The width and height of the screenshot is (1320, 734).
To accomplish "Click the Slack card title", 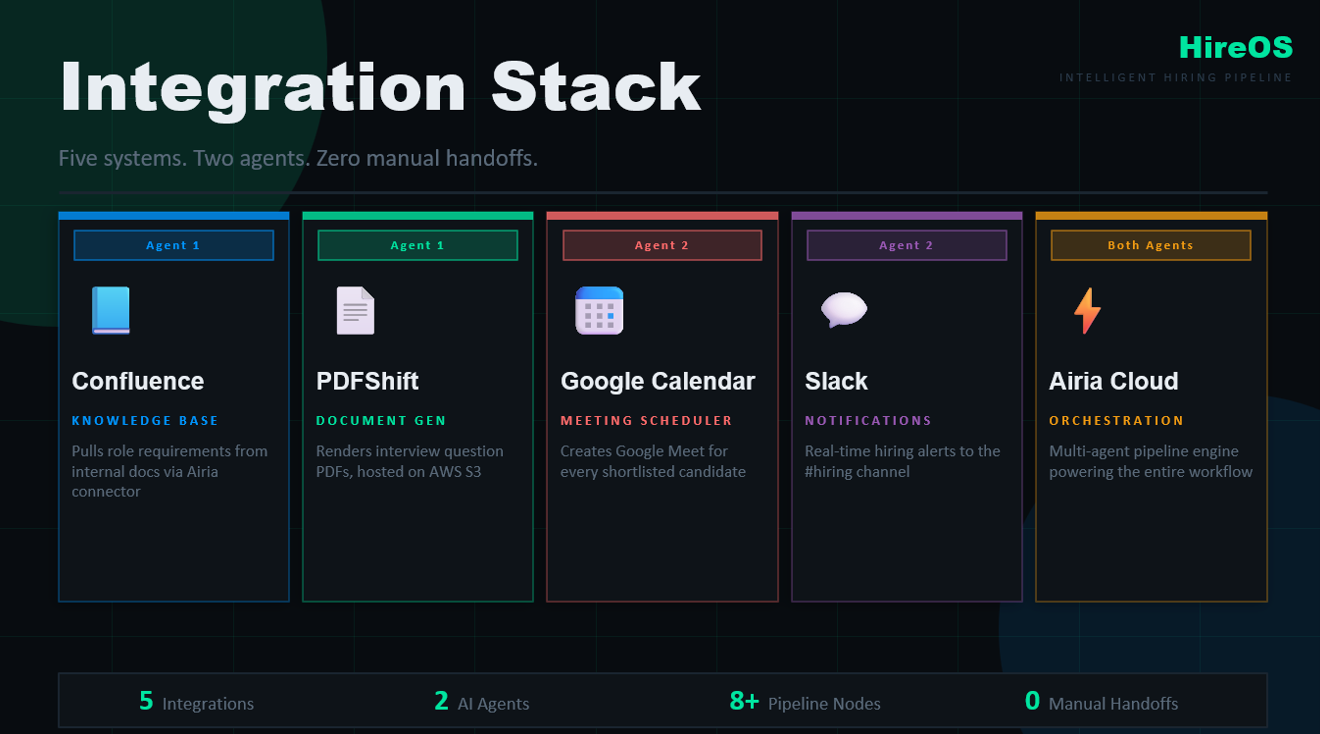I will pyautogui.click(x=836, y=381).
